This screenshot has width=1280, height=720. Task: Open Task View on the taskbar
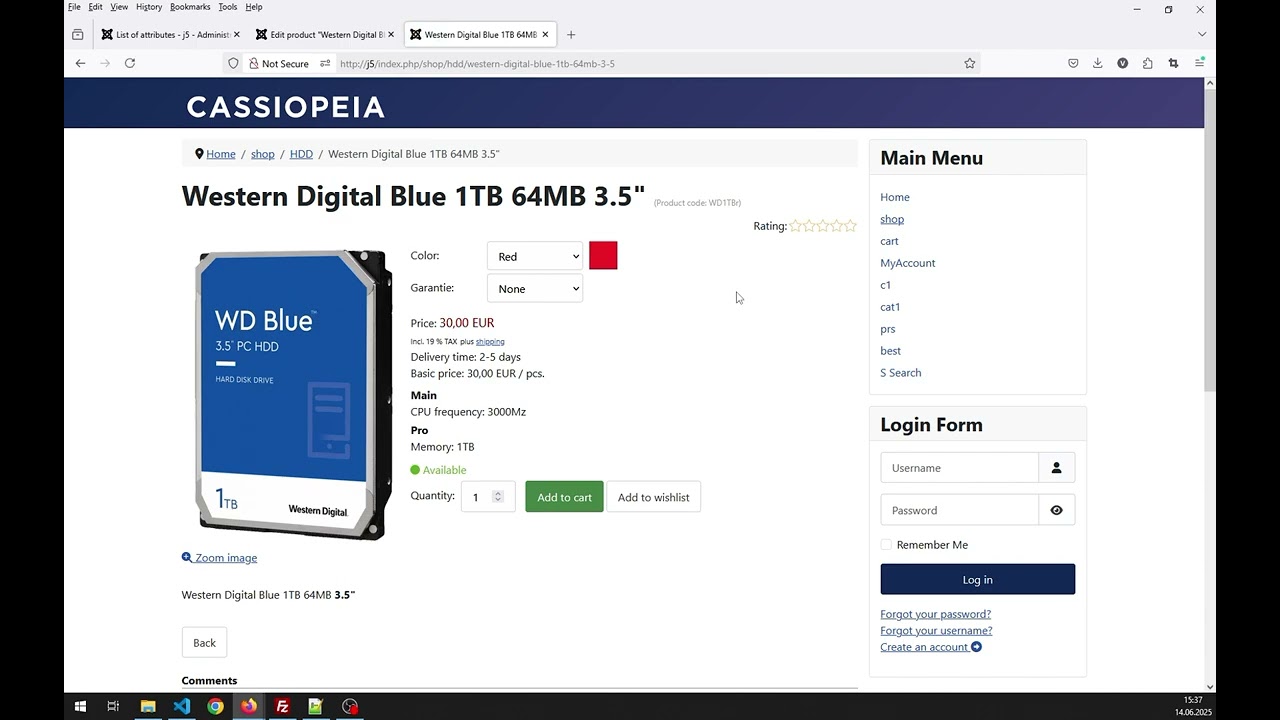point(113,706)
